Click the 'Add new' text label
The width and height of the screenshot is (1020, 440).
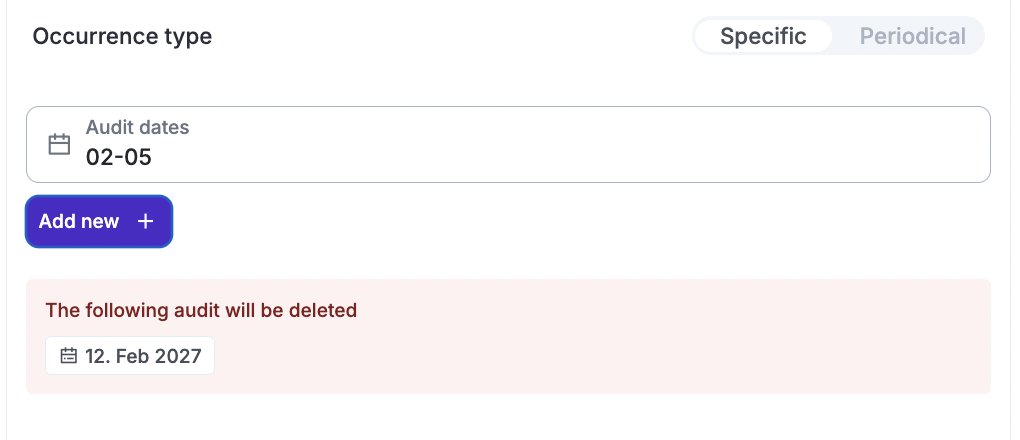(79, 222)
